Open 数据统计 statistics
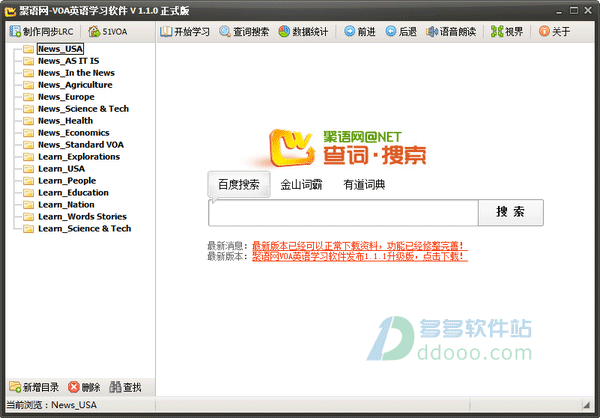The height and width of the screenshot is (418, 600). pos(303,31)
